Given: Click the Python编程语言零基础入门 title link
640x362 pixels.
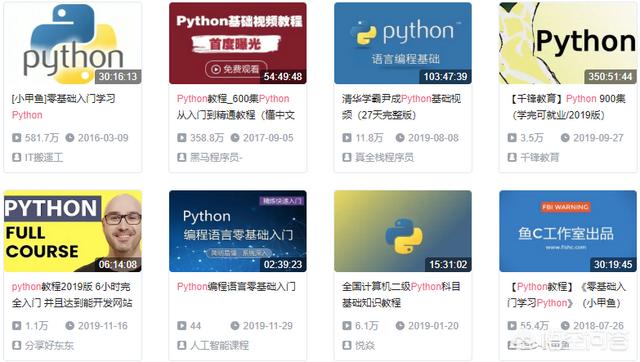Looking at the screenshot, I should (236, 286).
